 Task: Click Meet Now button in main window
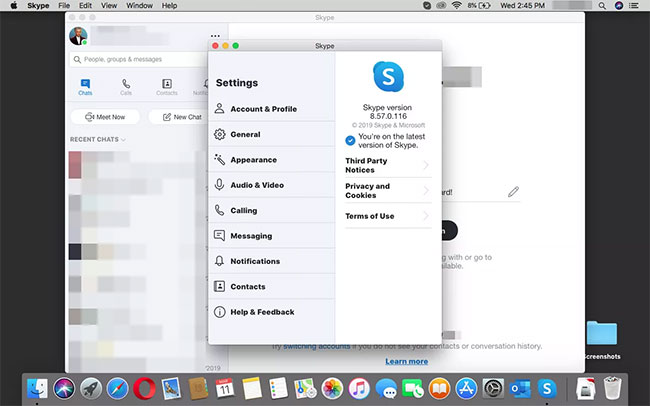click(x=105, y=117)
